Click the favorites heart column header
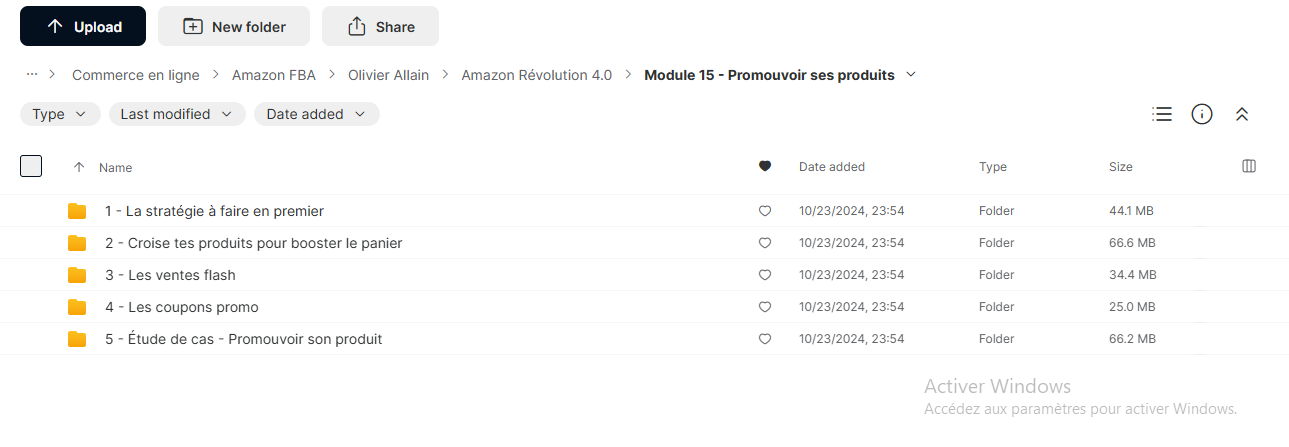 pos(765,166)
